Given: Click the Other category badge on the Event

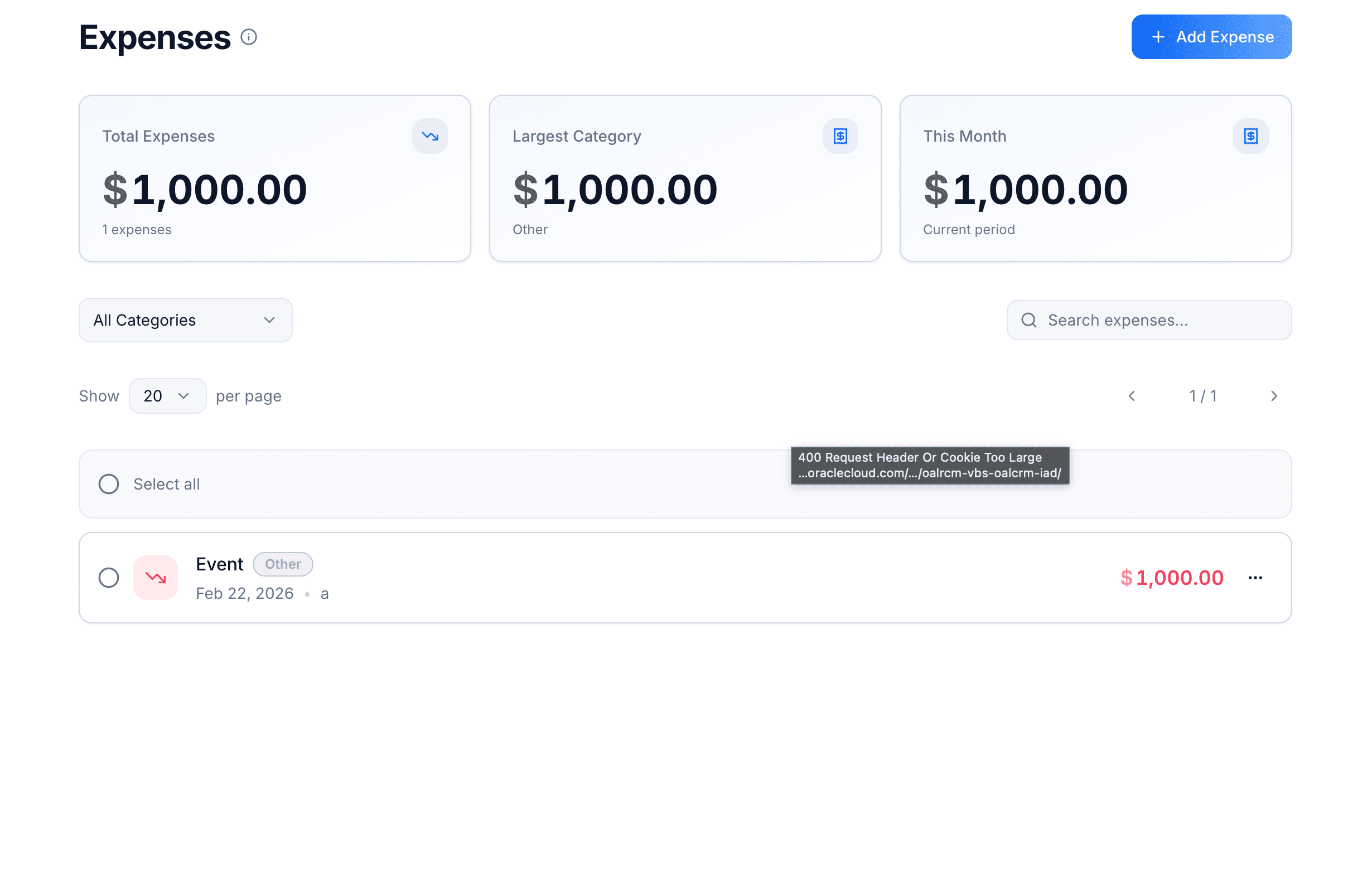Looking at the screenshot, I should (x=283, y=564).
